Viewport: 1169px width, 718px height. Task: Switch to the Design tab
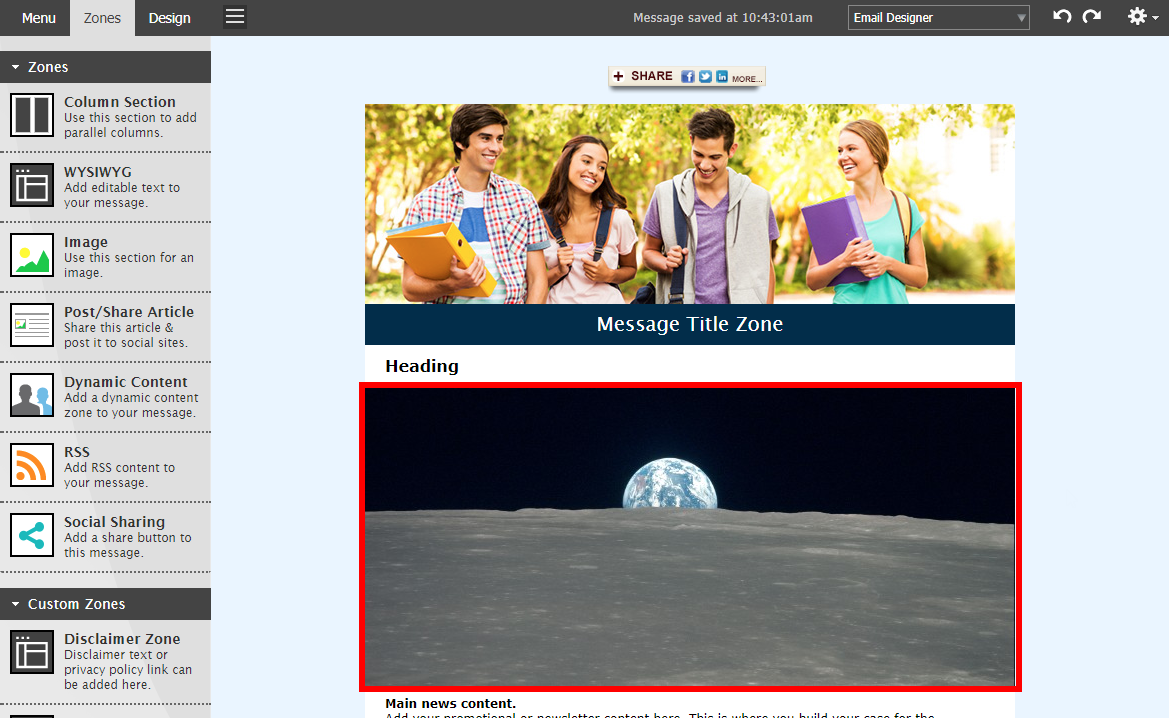(169, 18)
